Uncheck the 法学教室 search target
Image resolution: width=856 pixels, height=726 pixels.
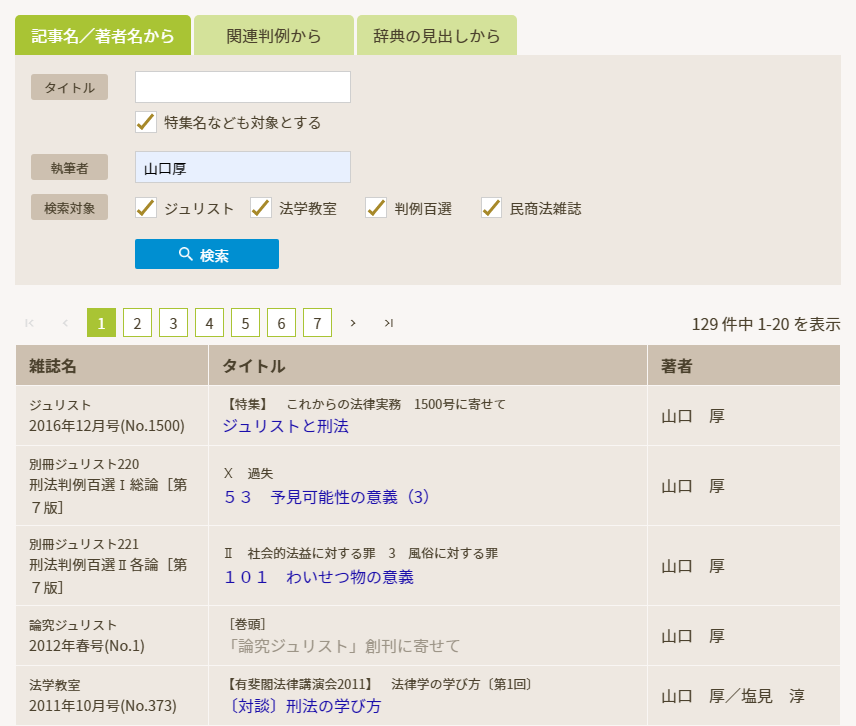[261, 208]
